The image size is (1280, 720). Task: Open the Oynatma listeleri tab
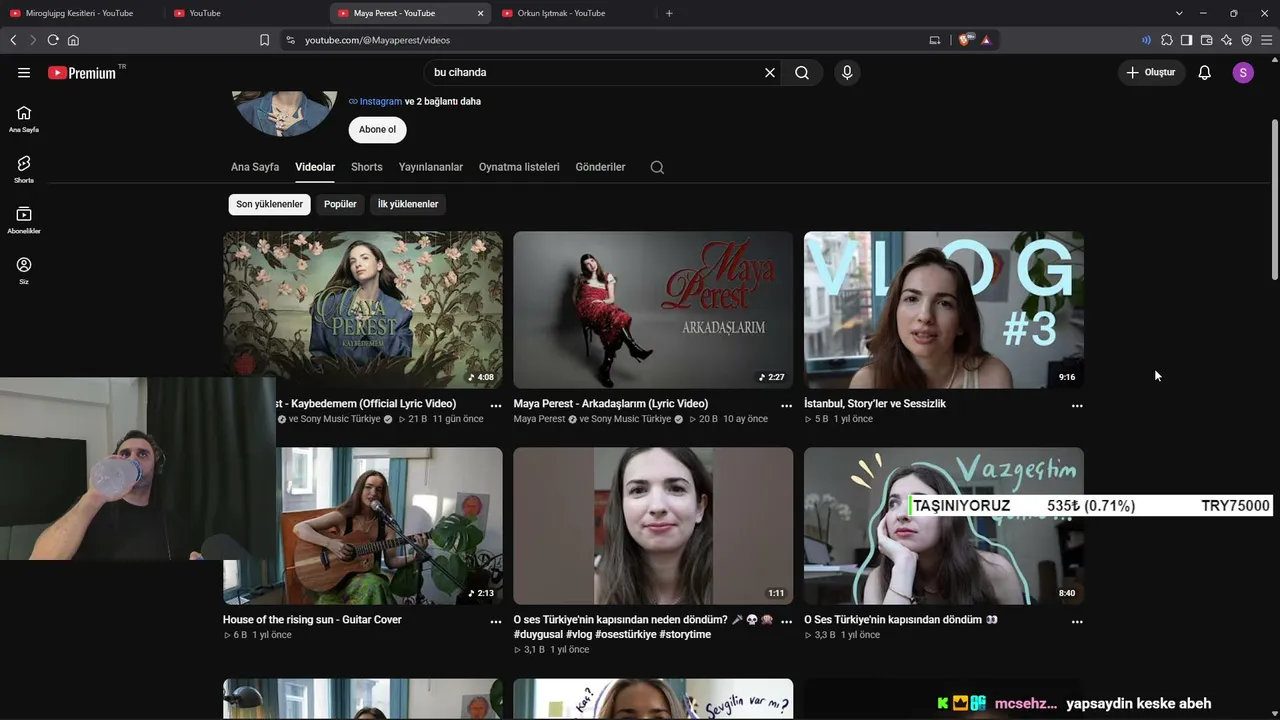point(519,167)
